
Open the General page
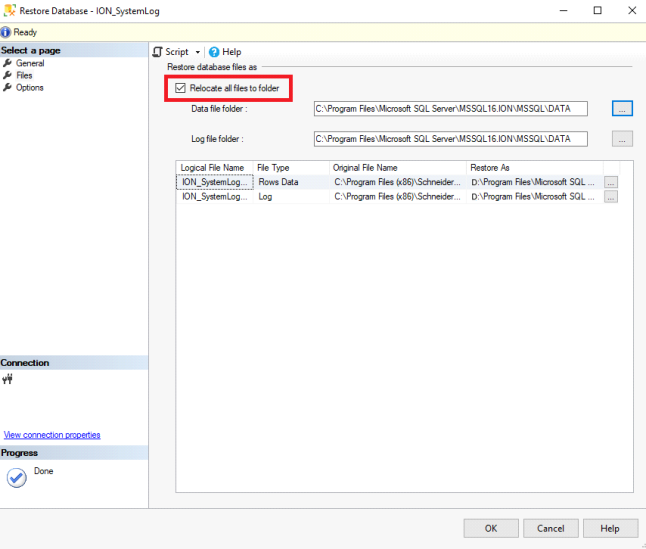point(30,63)
